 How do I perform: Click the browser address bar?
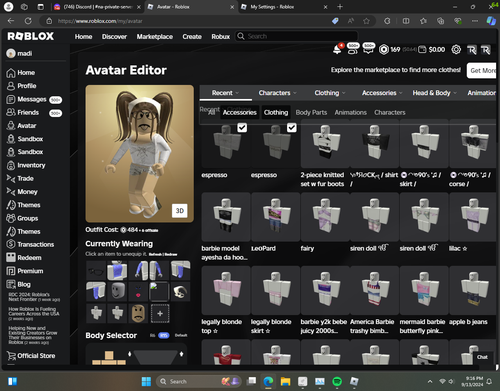[x=190, y=21]
